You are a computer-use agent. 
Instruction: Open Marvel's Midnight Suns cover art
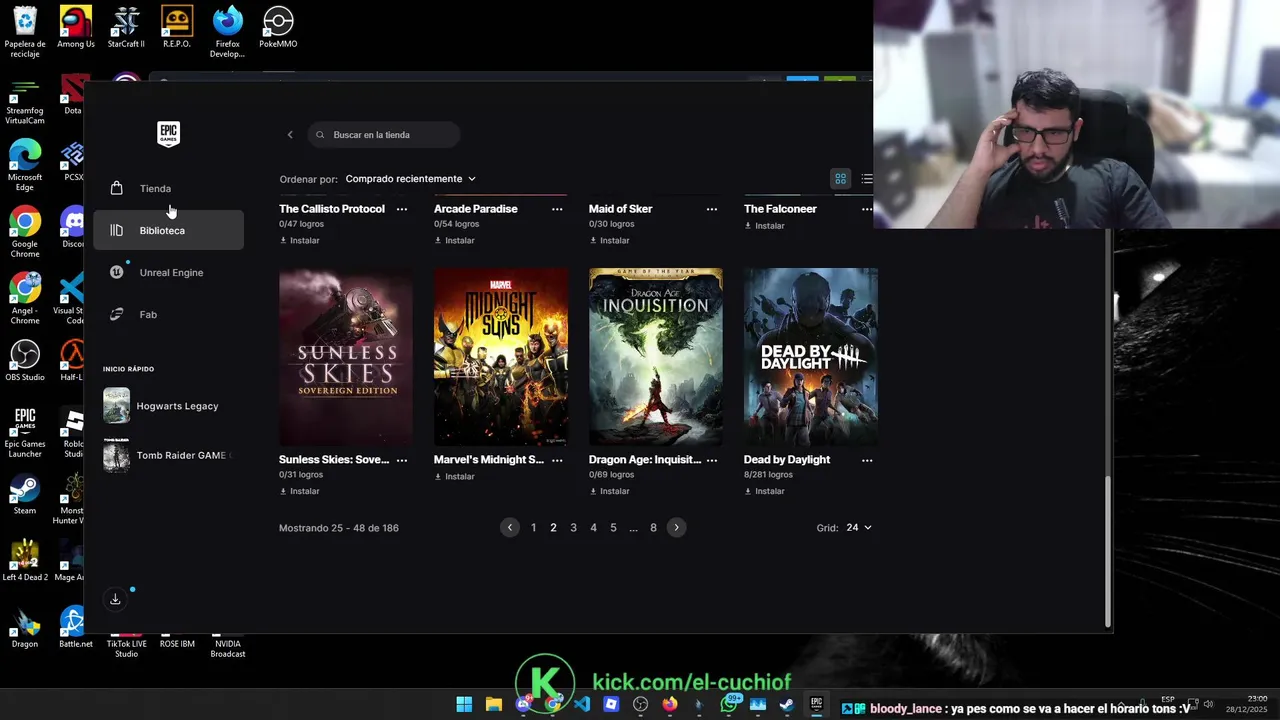(501, 356)
